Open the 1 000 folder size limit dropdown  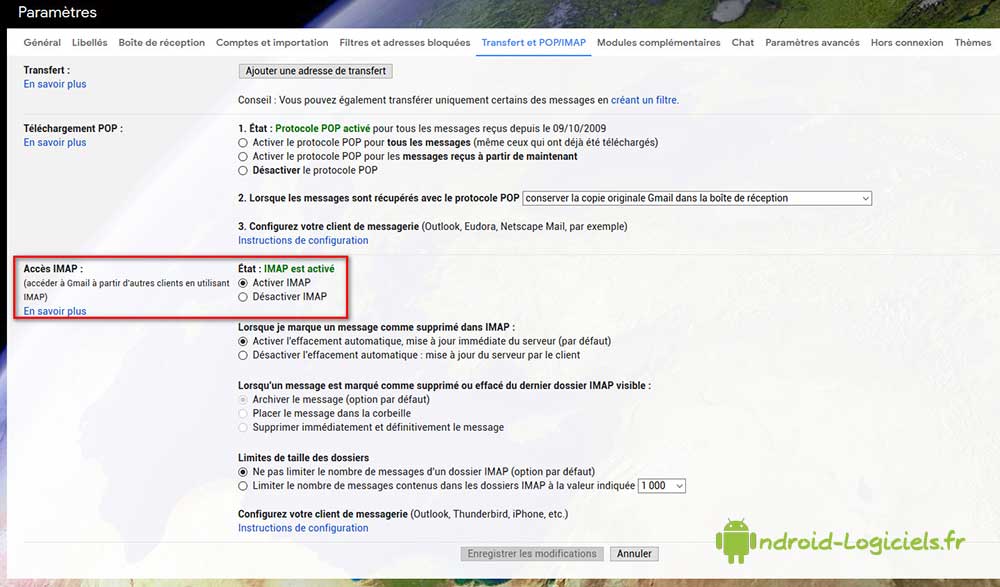pos(662,486)
